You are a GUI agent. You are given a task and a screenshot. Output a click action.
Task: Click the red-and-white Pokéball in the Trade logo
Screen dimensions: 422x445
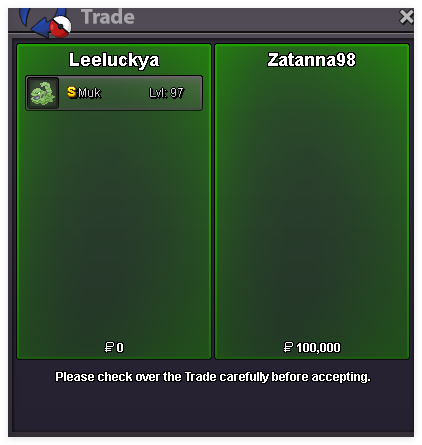tap(61, 27)
